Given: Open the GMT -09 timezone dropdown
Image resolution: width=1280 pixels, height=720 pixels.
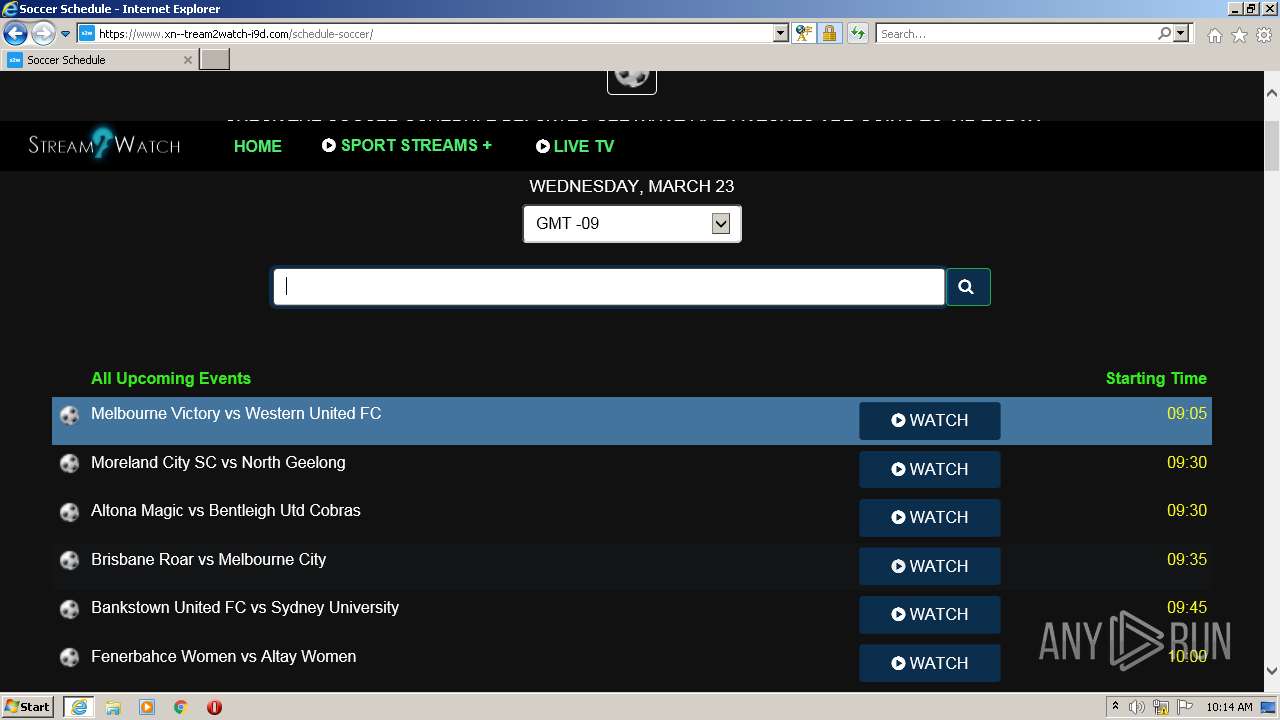Looking at the screenshot, I should tap(632, 224).
